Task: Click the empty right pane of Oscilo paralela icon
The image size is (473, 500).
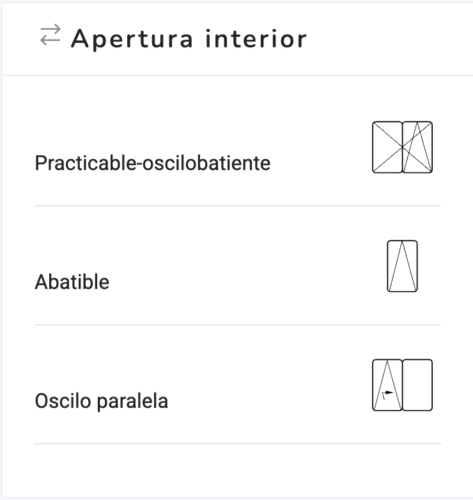Action: pyautogui.click(x=418, y=385)
